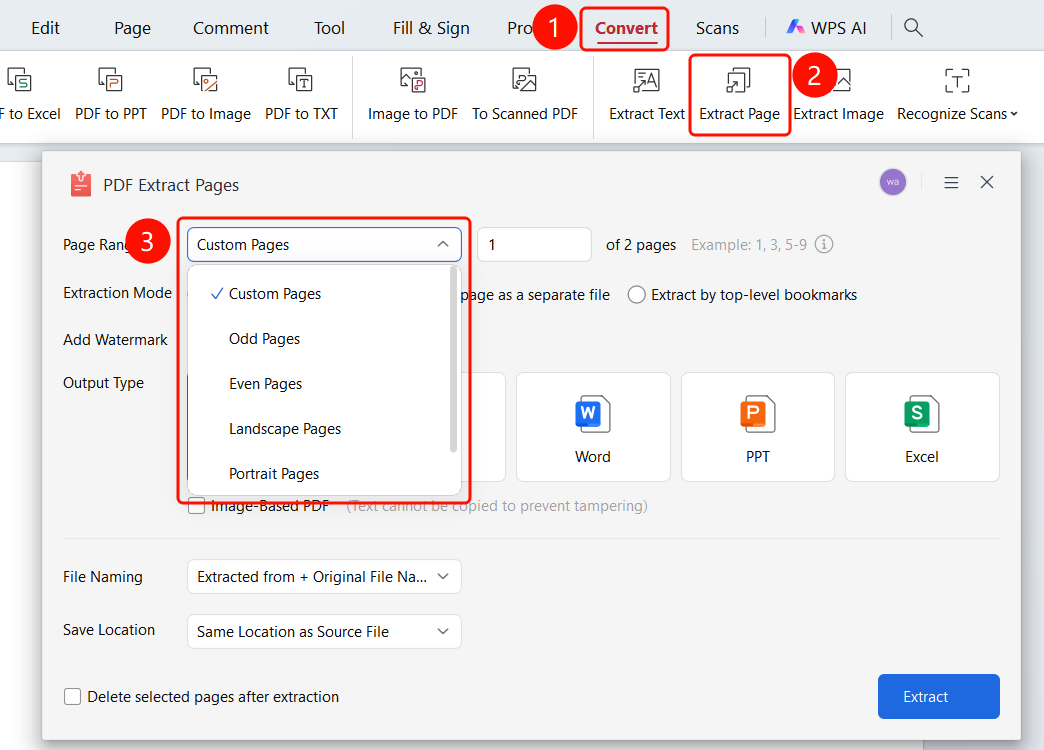
Task: Open the Fill & Sign tab
Action: [431, 28]
